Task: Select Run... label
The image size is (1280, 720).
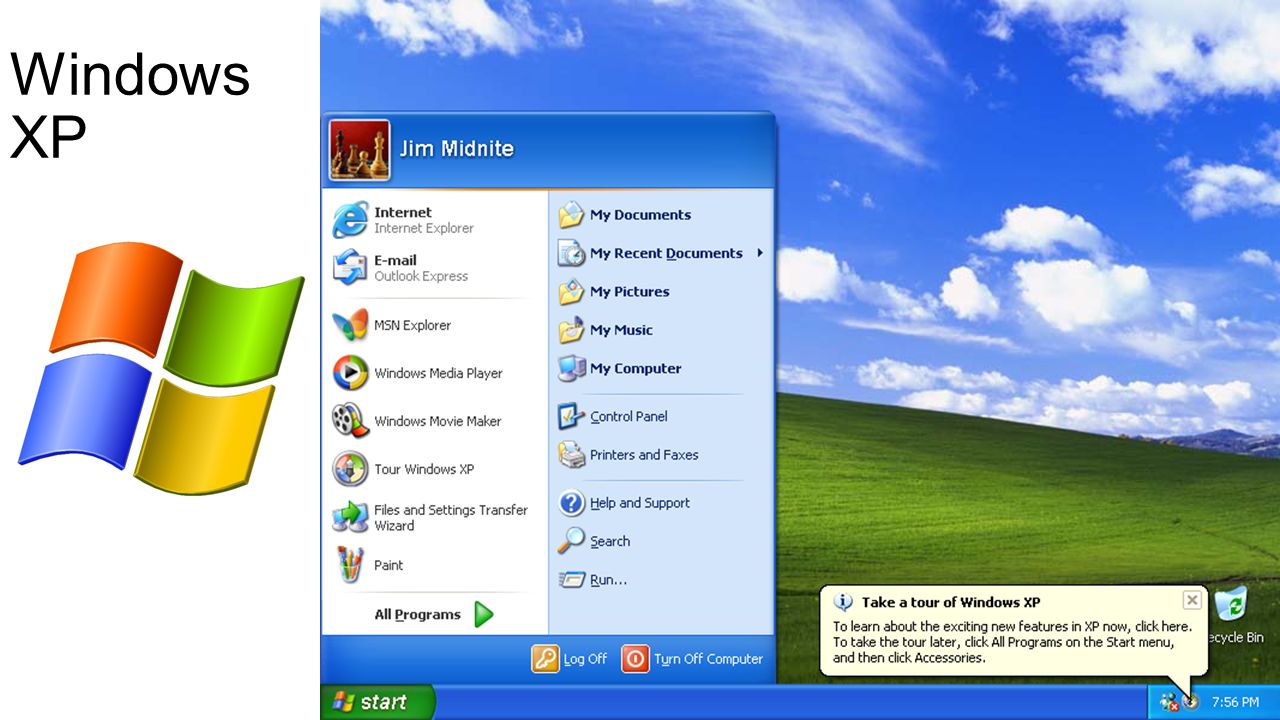Action: 608,579
